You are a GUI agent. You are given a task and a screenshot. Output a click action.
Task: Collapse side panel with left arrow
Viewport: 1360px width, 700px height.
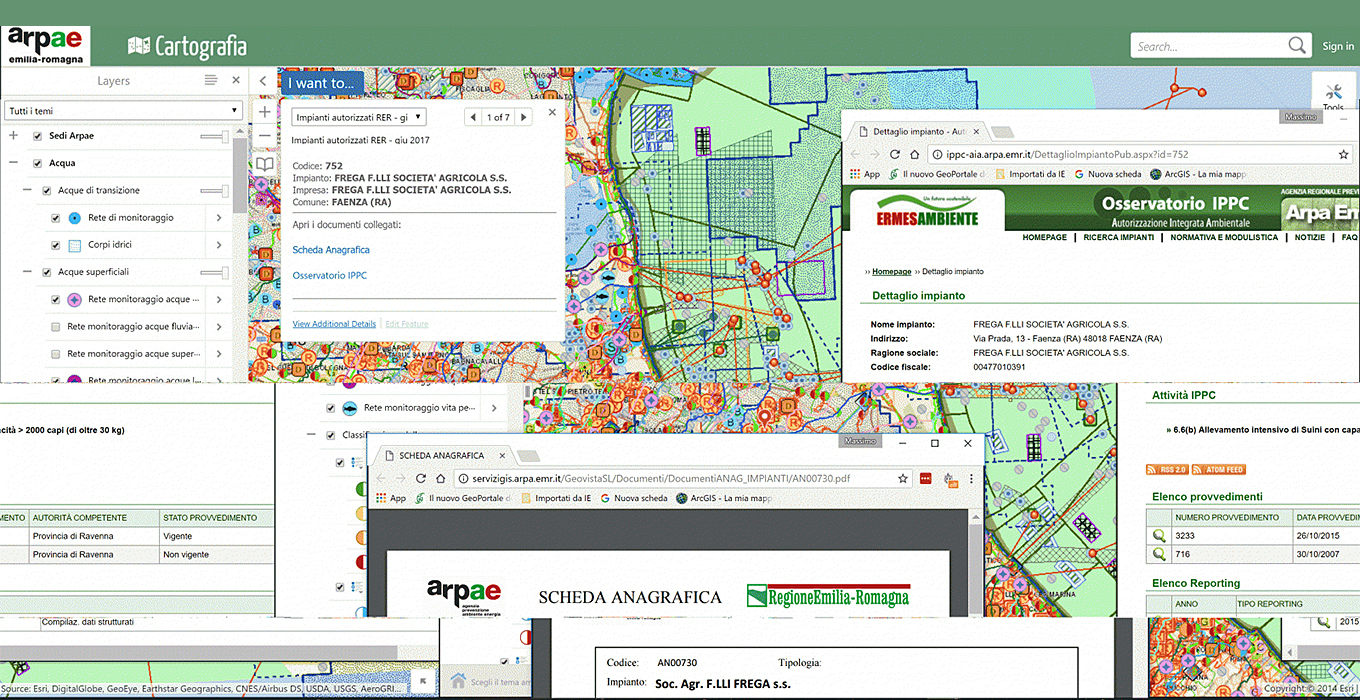[x=263, y=82]
